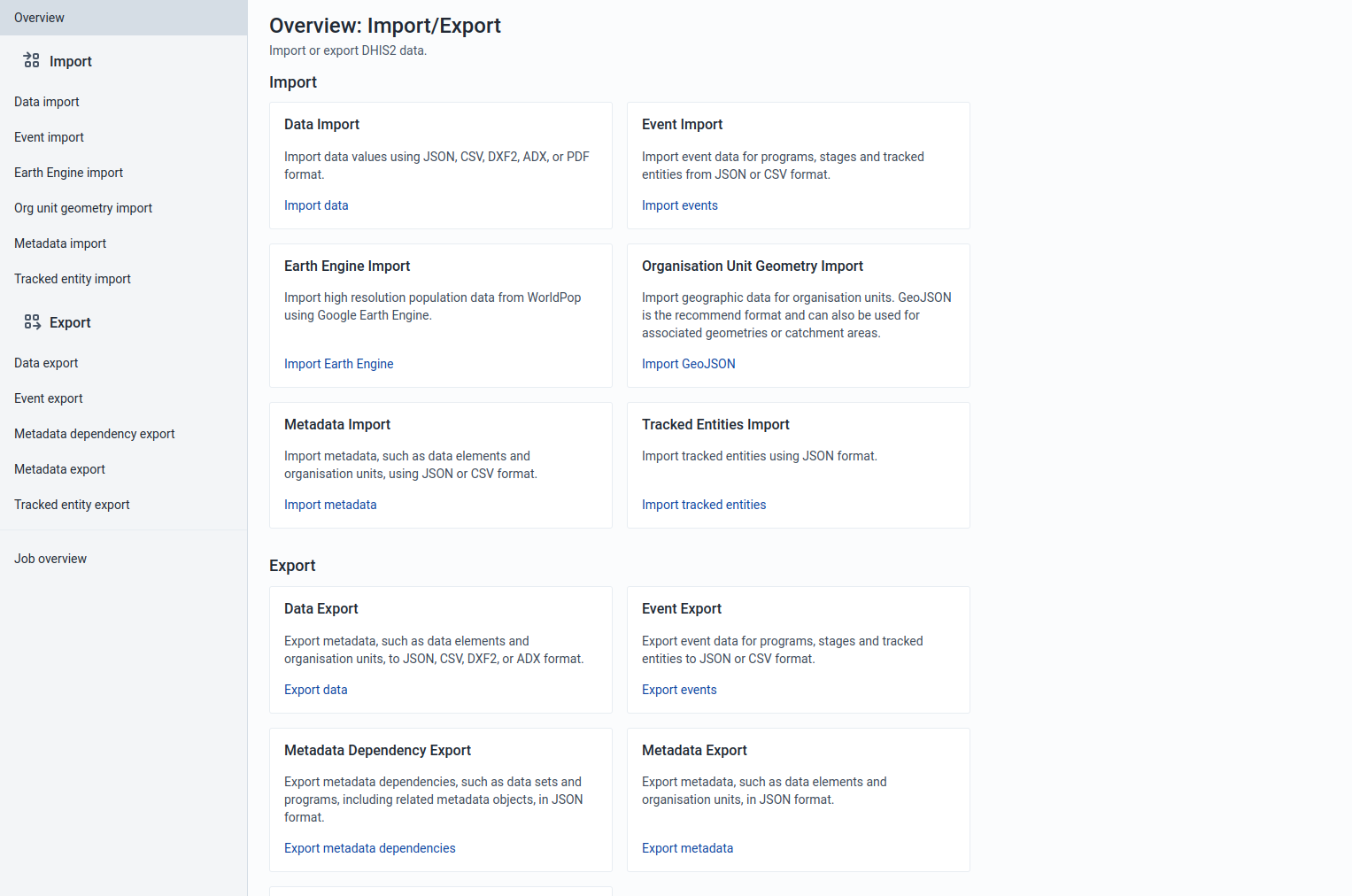1352x896 pixels.
Task: Open the Overview sidebar item
Action: click(x=39, y=18)
